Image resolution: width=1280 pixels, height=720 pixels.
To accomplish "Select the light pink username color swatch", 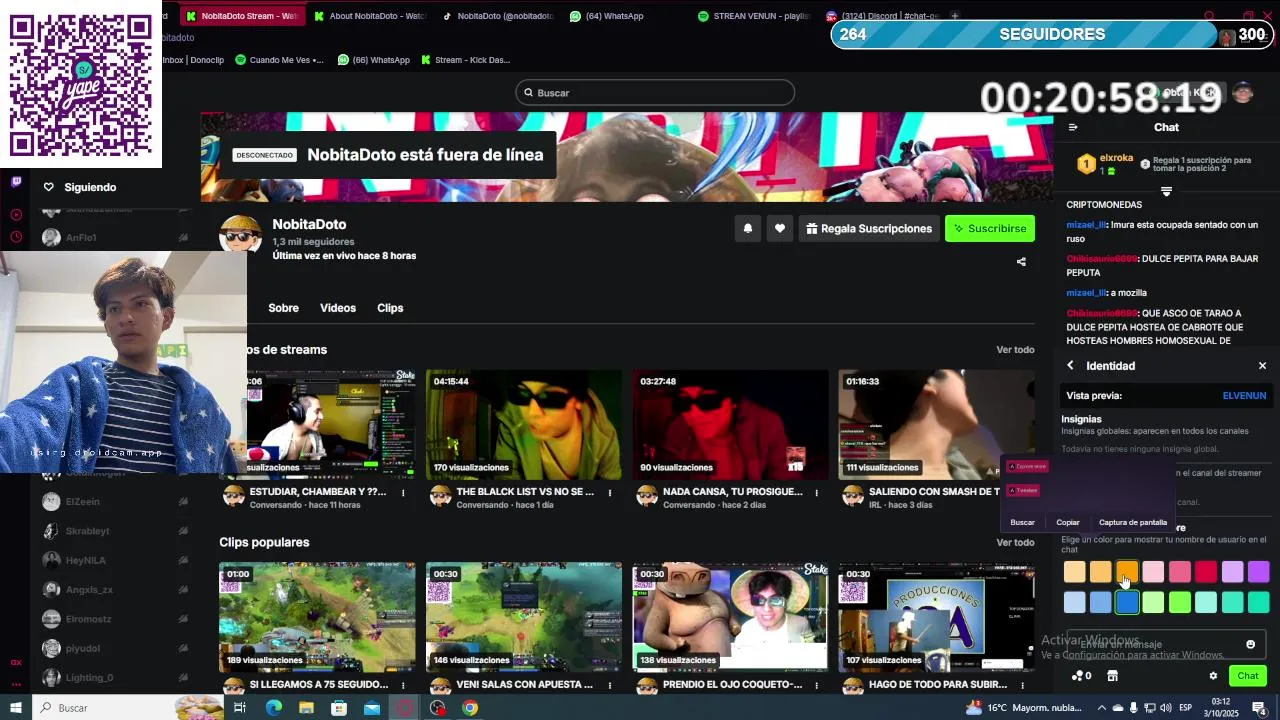I will (1153, 572).
